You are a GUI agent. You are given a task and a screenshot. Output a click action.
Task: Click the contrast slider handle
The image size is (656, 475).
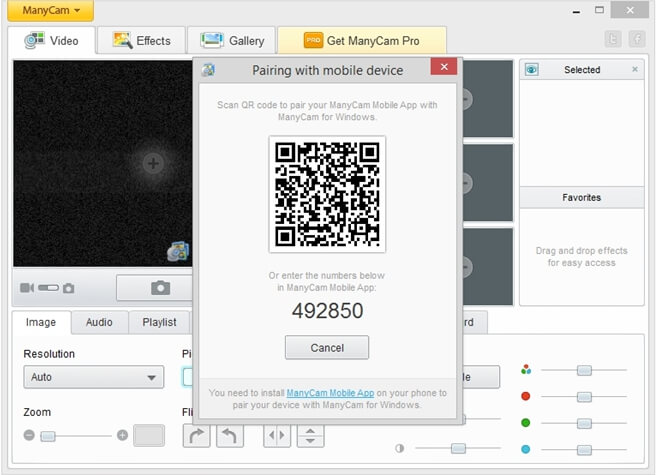point(459,449)
